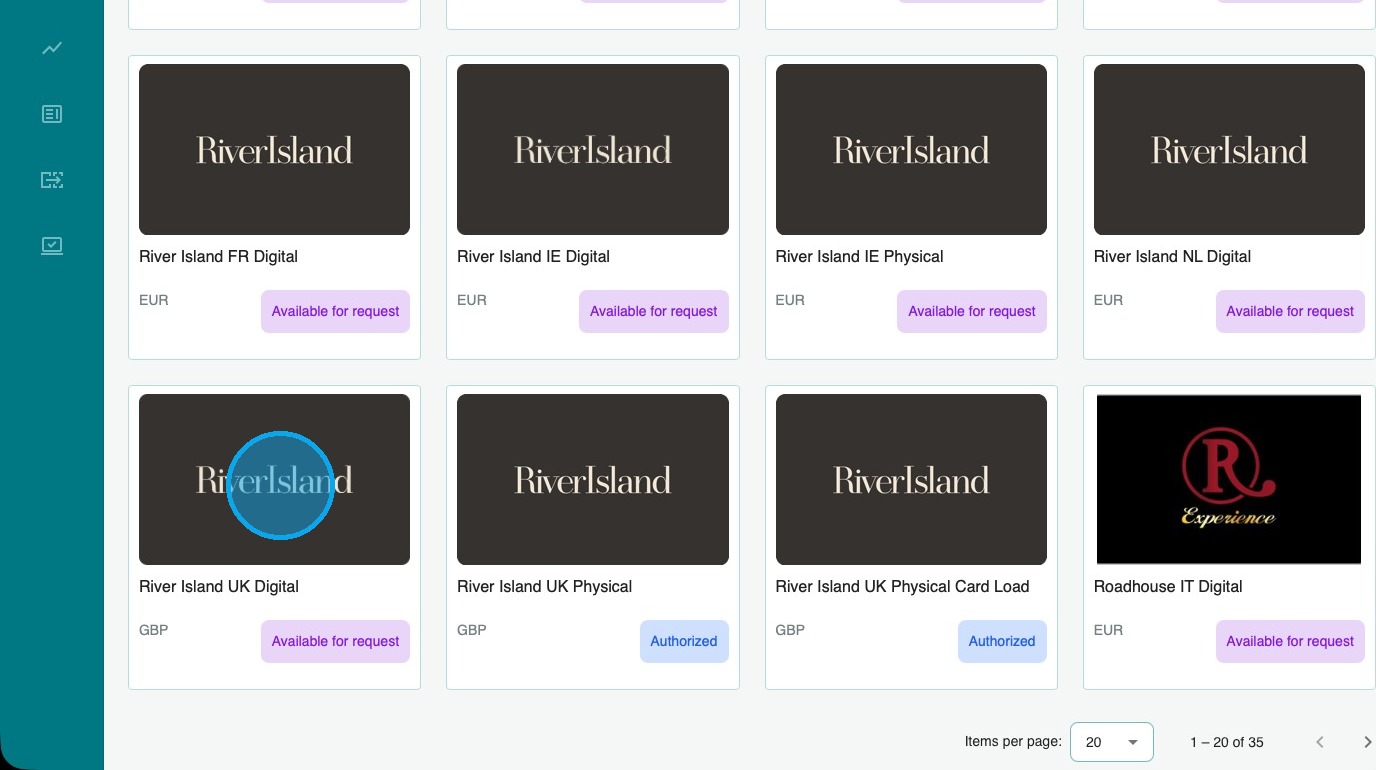Open the River Island UK Physical card image
Image resolution: width=1376 pixels, height=770 pixels.
click(x=593, y=480)
